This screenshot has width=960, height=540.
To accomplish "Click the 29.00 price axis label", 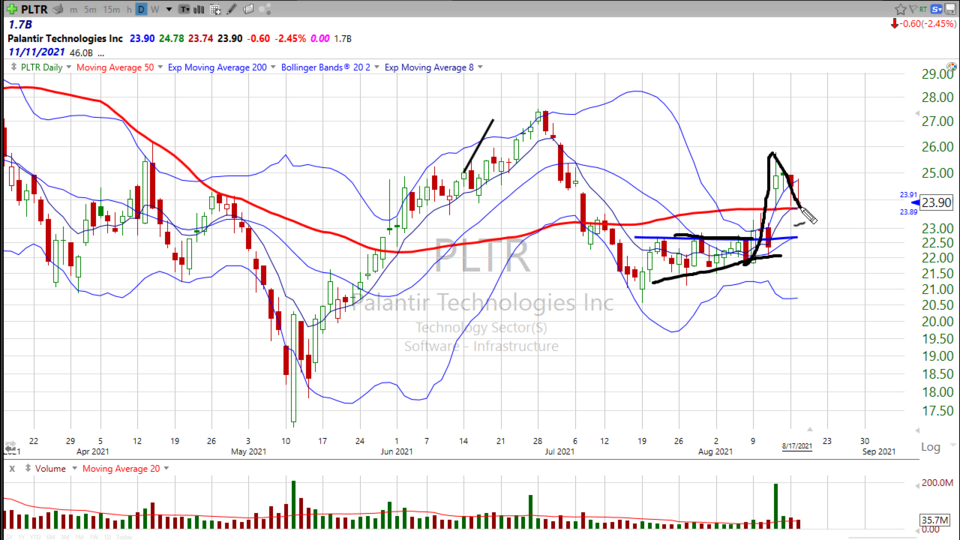I will 937,74.
